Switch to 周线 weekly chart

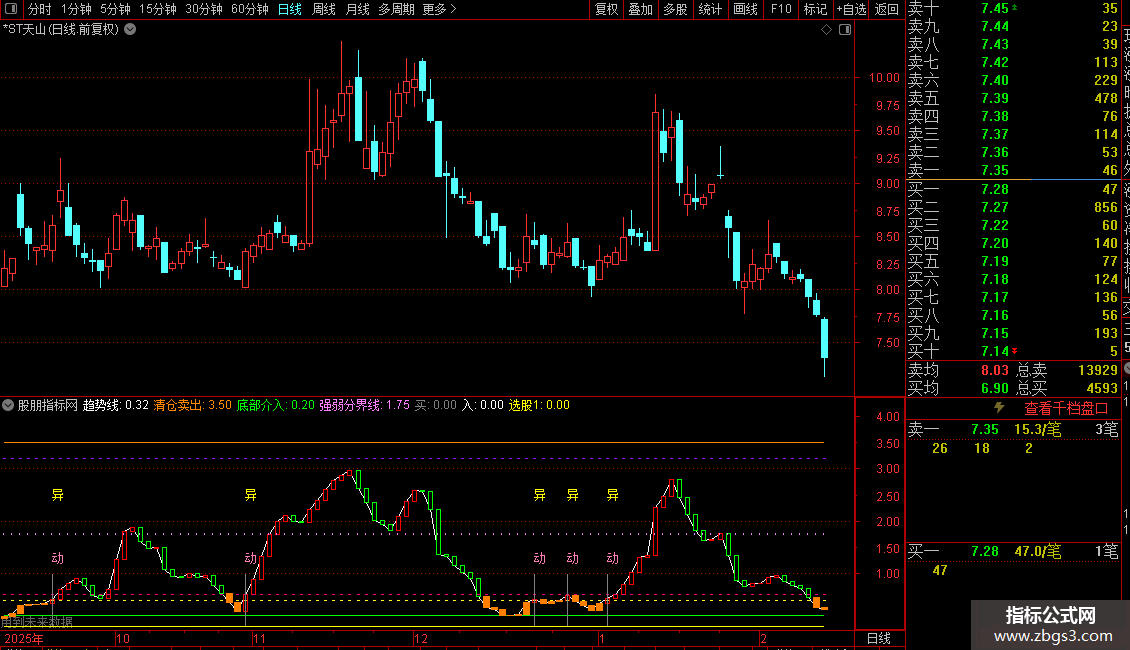click(324, 9)
